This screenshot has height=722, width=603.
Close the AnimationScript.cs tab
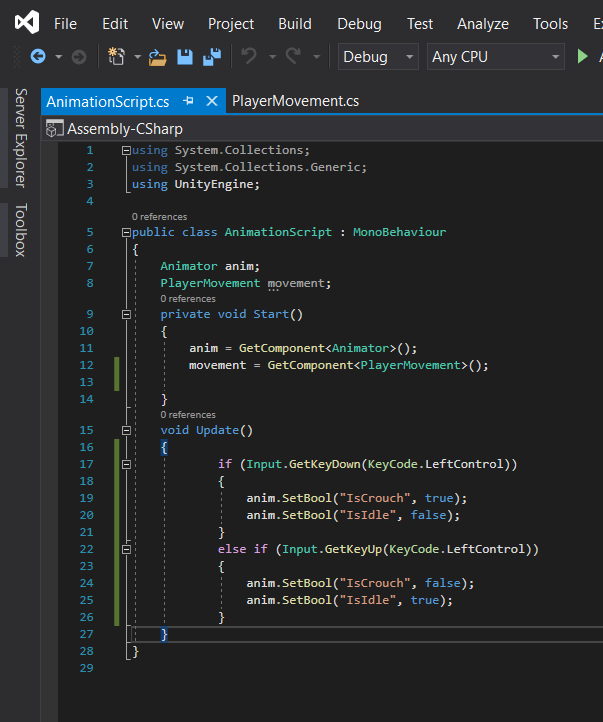click(212, 101)
